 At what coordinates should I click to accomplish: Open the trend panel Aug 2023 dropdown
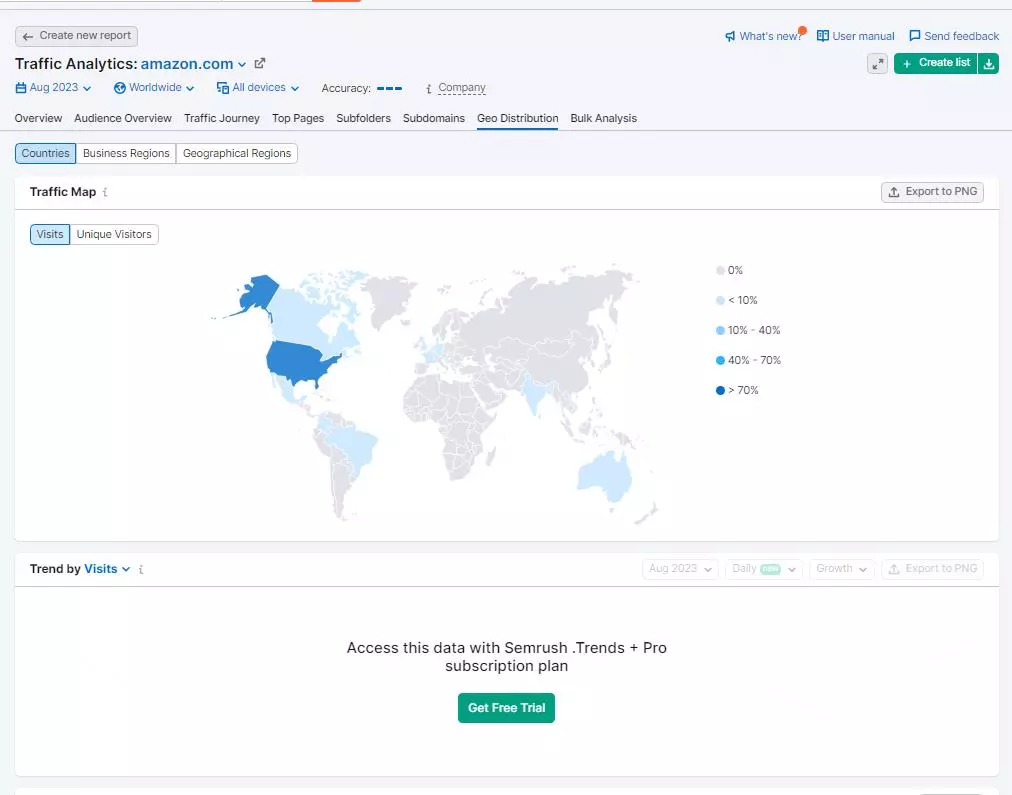[680, 569]
